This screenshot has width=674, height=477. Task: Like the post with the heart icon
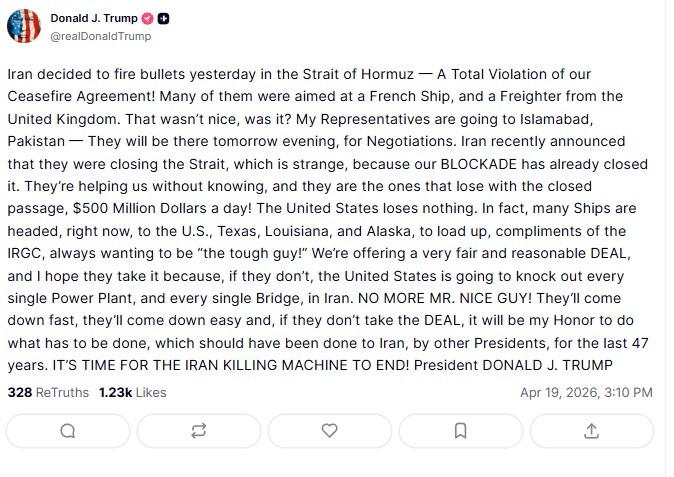coord(329,430)
